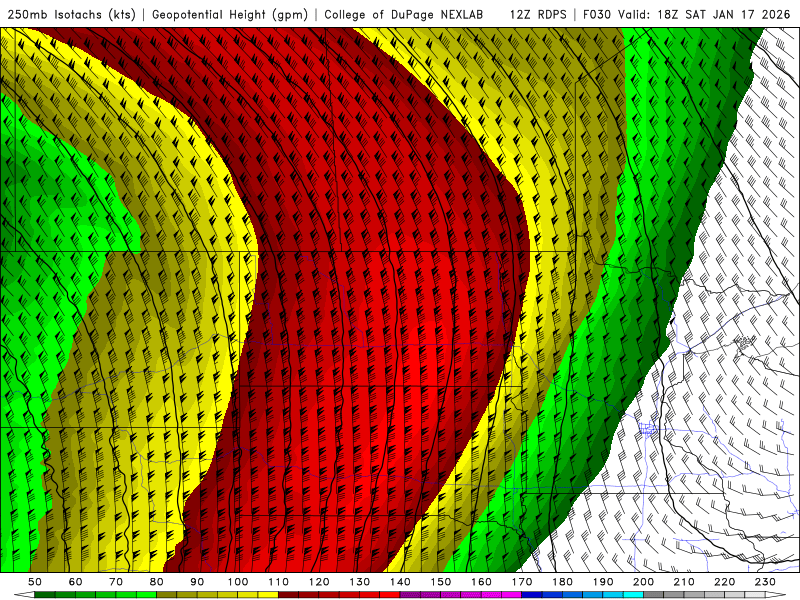800x600 pixels.
Task: Click the dark blue legend segment starting at 170
Action: tap(532, 595)
